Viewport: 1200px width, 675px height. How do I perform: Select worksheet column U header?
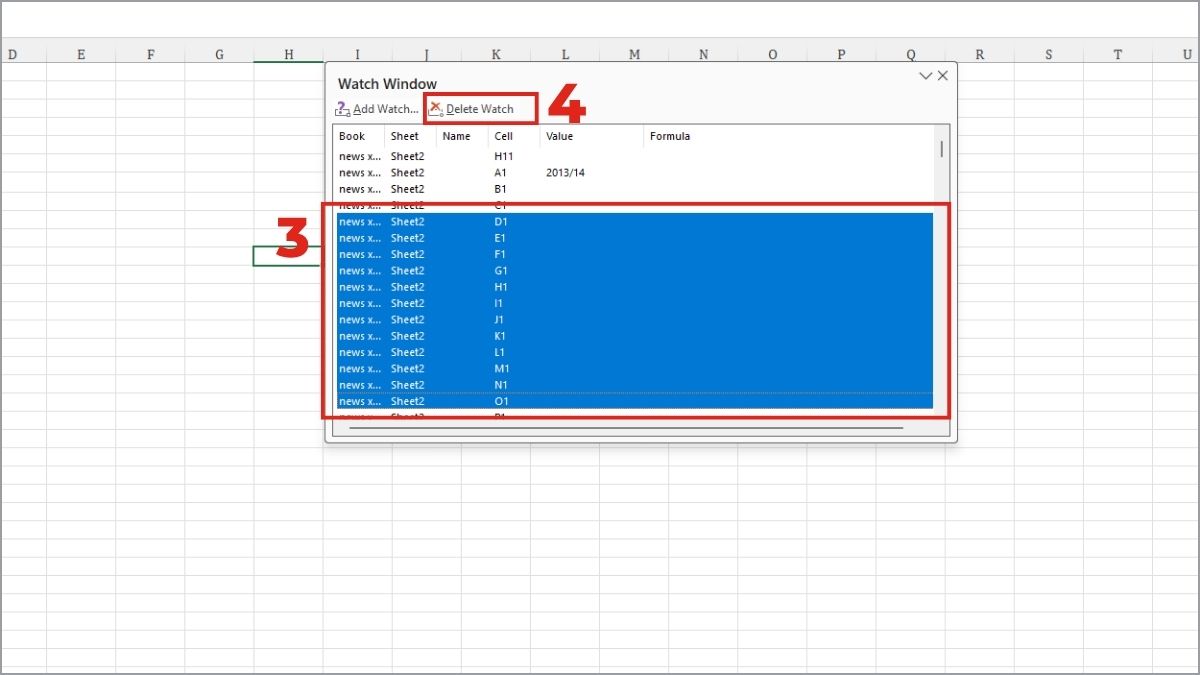click(x=1176, y=55)
